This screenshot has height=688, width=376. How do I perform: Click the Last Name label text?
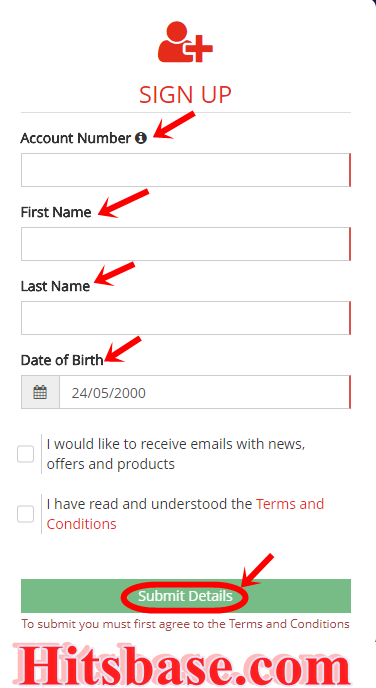[55, 286]
